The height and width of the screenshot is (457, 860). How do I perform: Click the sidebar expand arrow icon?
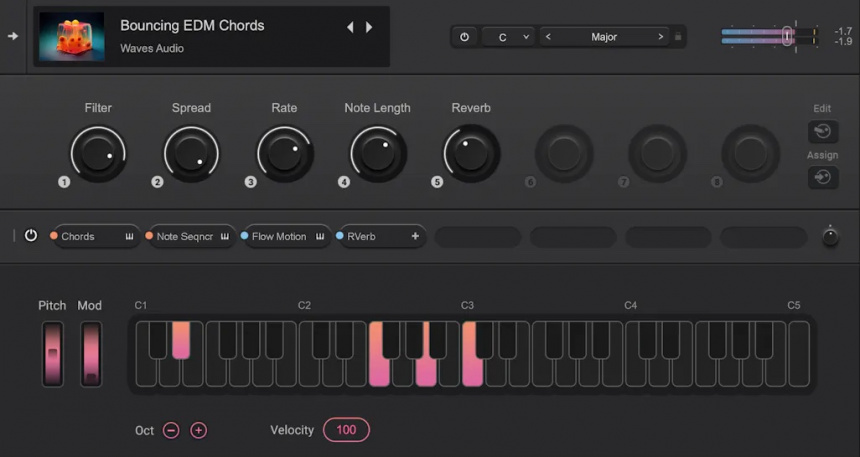pyautogui.click(x=13, y=36)
